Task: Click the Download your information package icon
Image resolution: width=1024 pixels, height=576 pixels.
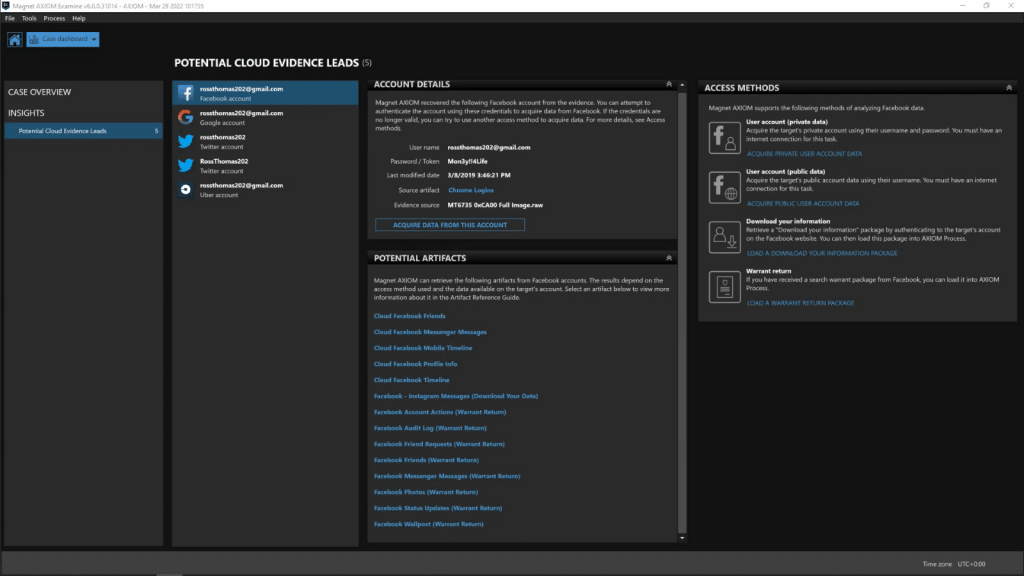Action: 723,237
